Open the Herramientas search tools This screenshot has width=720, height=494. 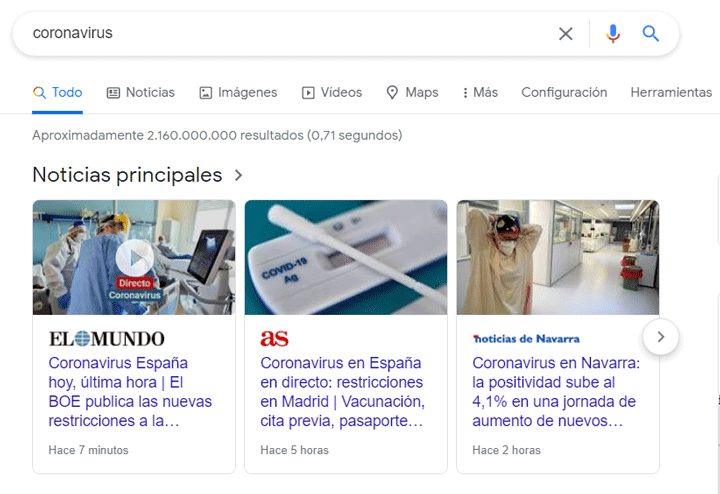(x=671, y=92)
